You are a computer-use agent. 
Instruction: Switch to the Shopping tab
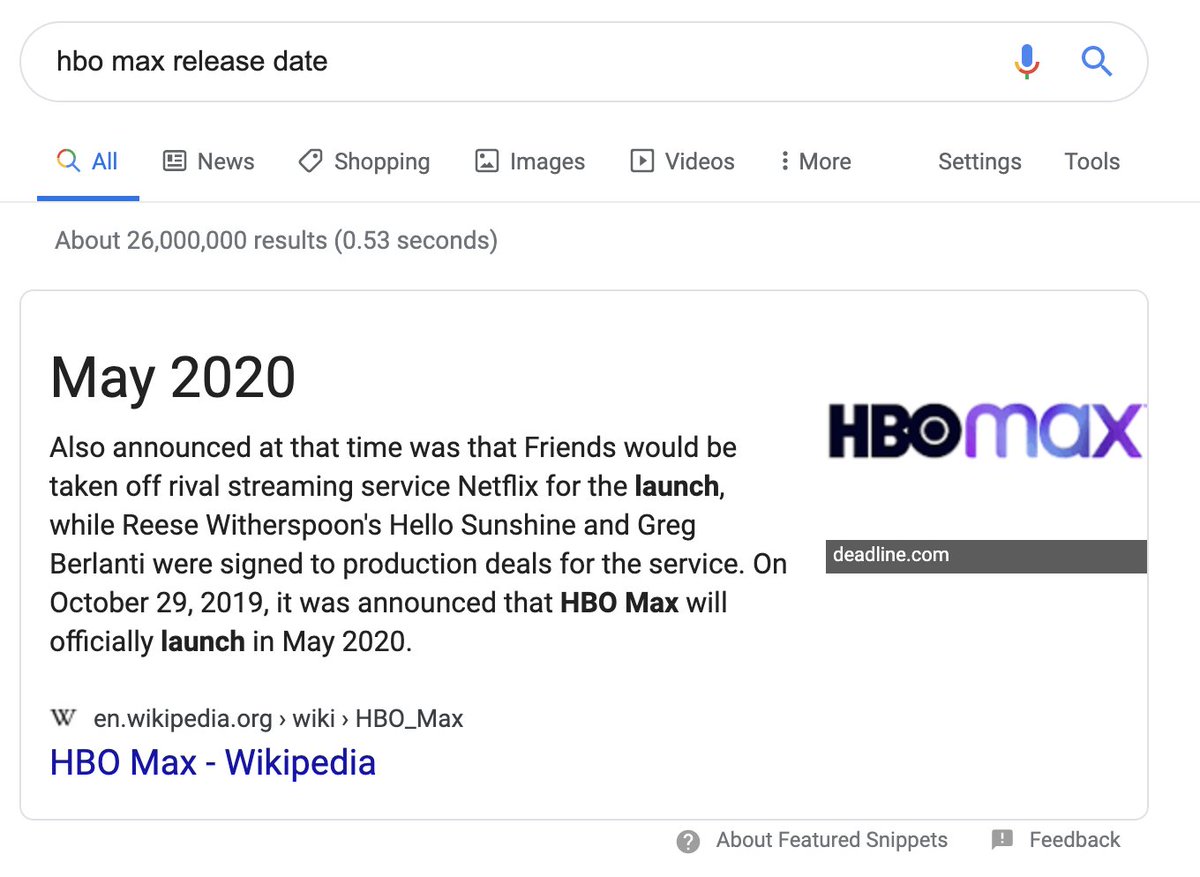pyautogui.click(x=364, y=162)
